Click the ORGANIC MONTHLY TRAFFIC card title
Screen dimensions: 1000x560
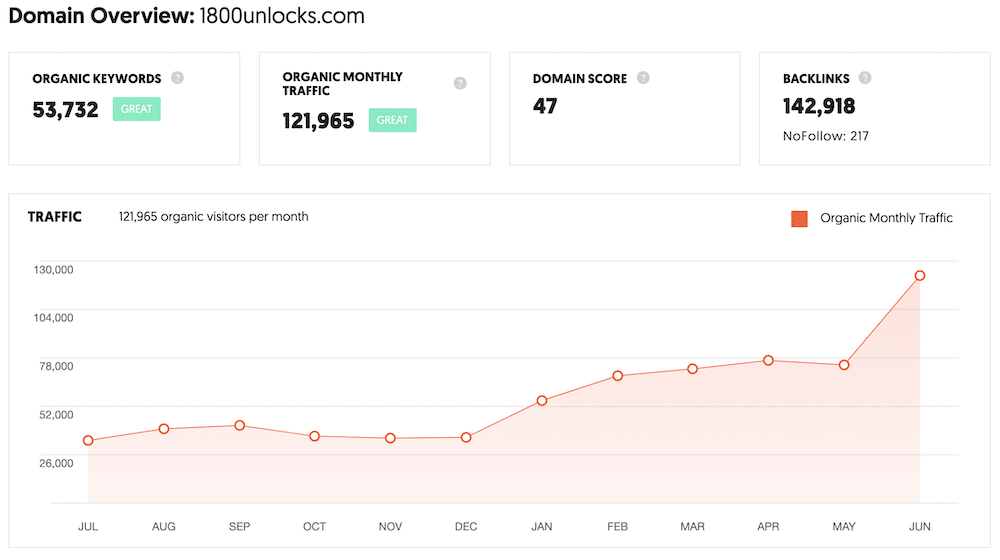[342, 84]
